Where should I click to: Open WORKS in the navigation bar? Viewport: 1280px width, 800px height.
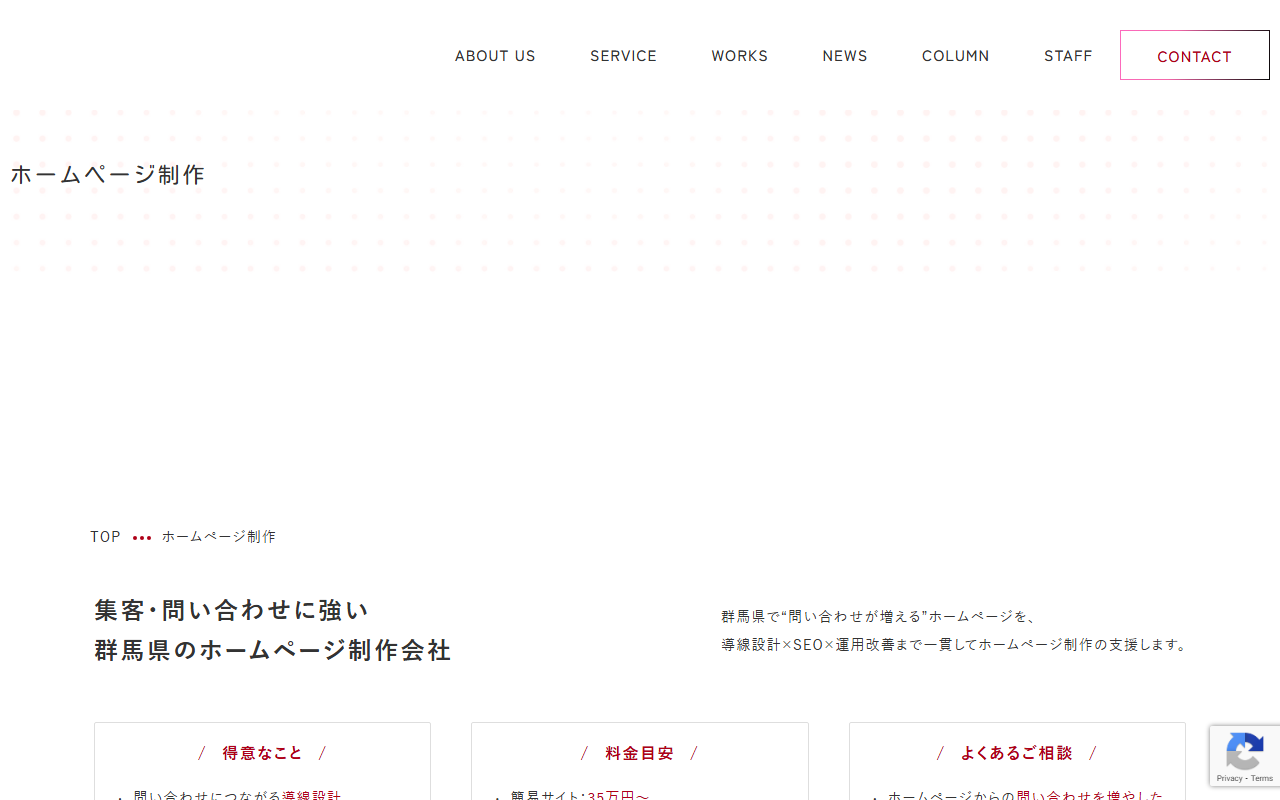pos(739,56)
